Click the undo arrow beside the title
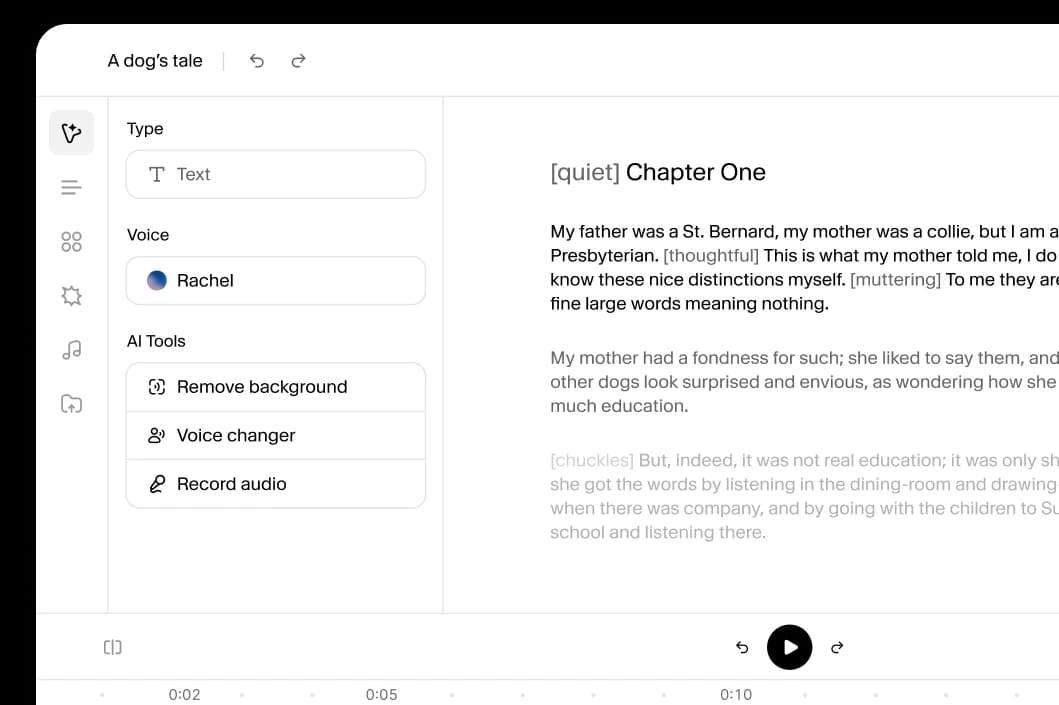Viewport: 1059px width, 705px height. (x=256, y=61)
